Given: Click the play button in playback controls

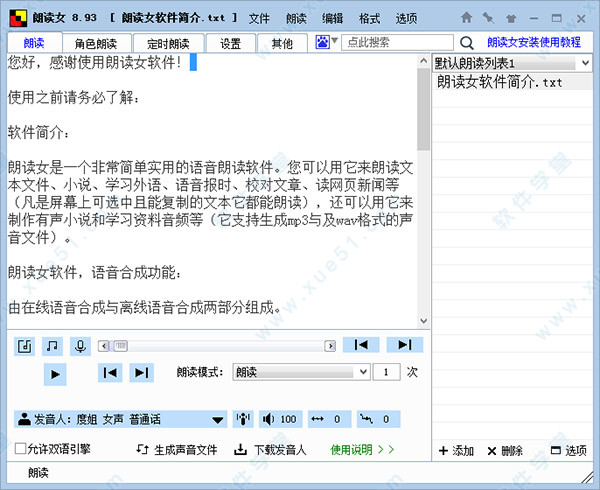Looking at the screenshot, I should (x=55, y=373).
